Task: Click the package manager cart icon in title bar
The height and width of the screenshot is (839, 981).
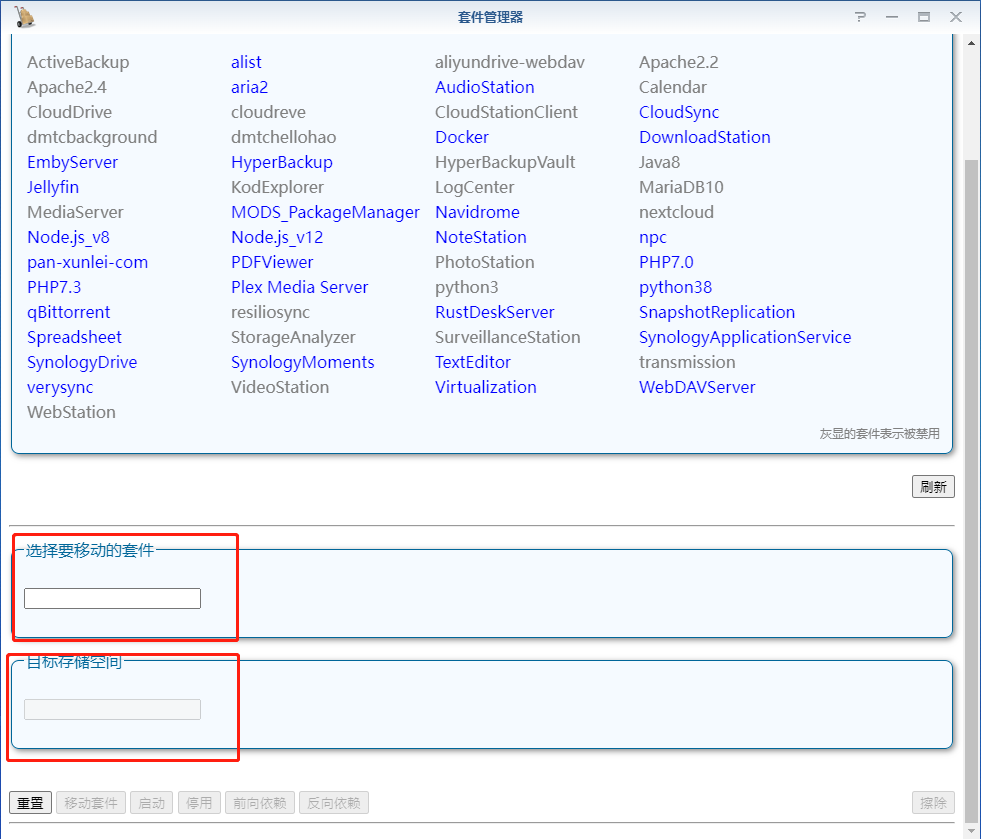Action: click(x=24, y=17)
